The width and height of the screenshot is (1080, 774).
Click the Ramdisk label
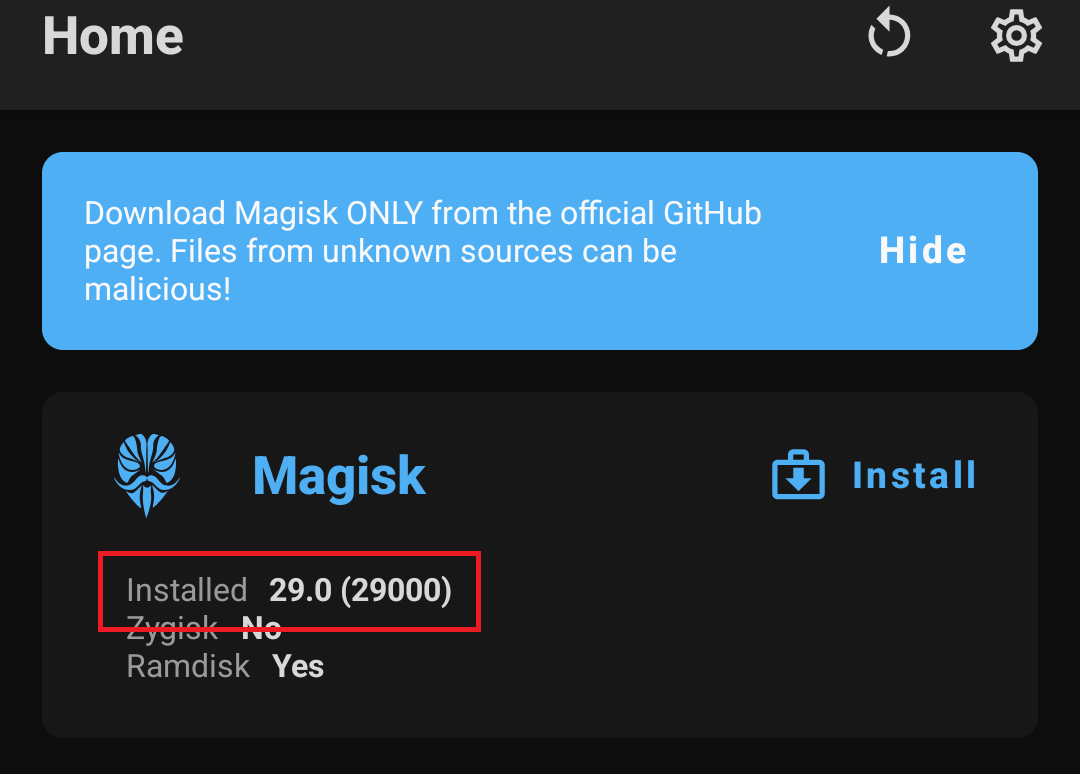coord(188,666)
